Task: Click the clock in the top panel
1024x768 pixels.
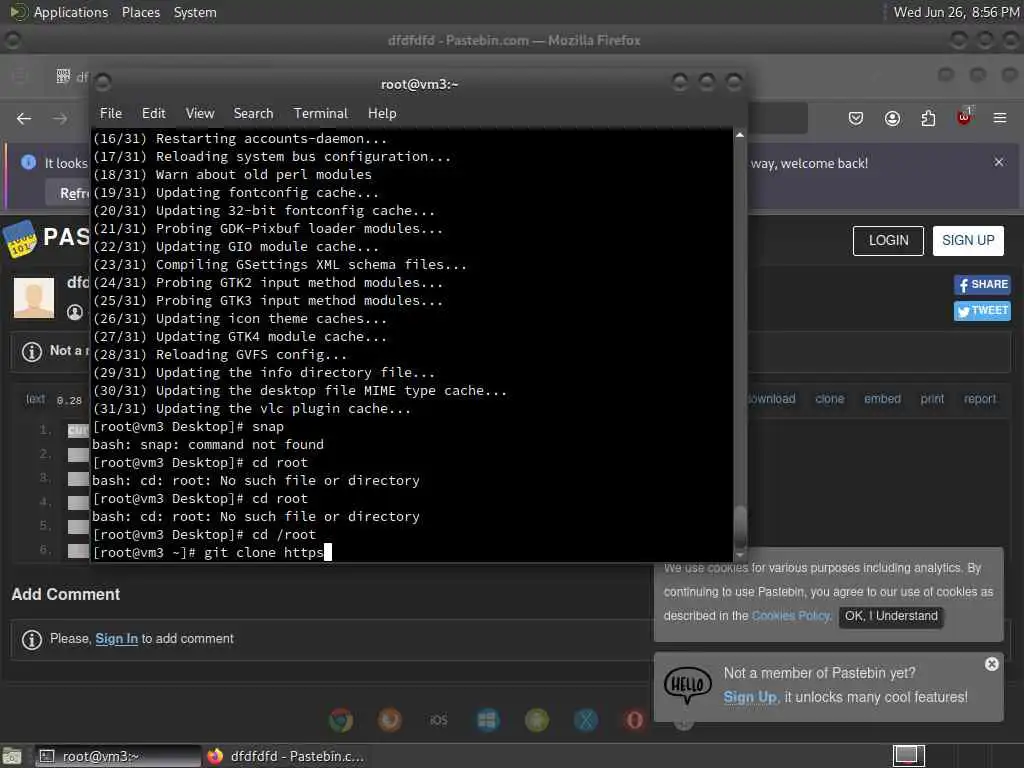Action: click(956, 12)
